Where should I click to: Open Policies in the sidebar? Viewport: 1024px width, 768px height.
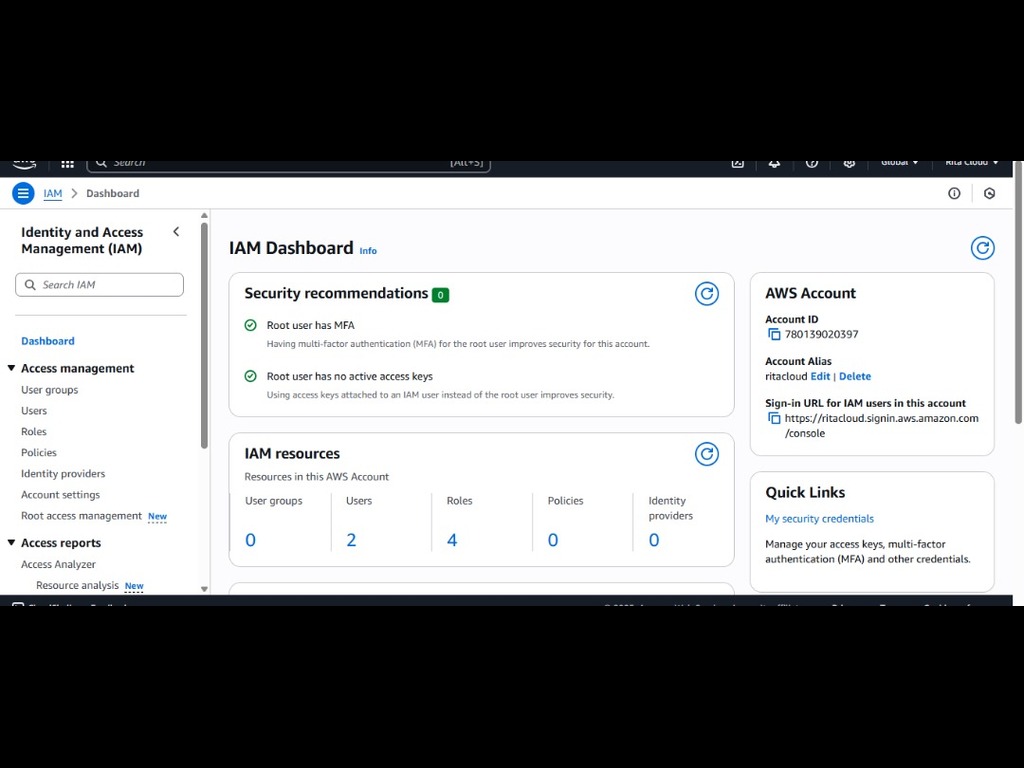point(39,453)
